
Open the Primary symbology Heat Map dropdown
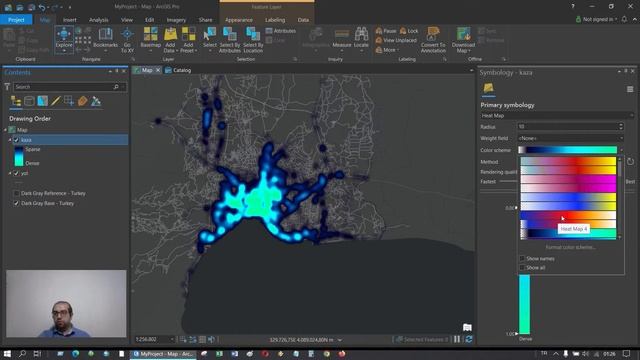coord(557,116)
